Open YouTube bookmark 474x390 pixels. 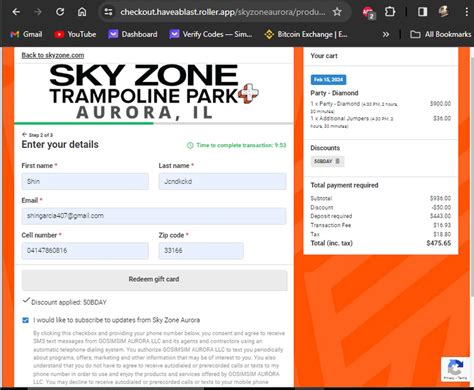point(75,34)
